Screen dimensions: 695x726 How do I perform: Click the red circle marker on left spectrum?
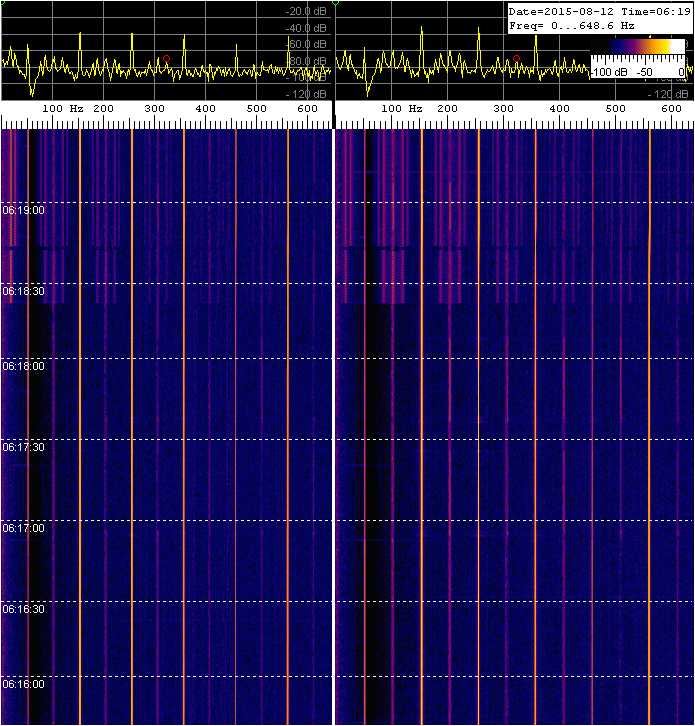[167, 59]
